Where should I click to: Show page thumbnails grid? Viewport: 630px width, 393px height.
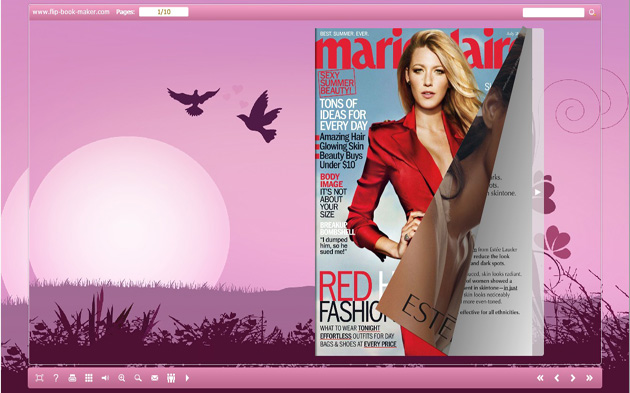click(89, 378)
